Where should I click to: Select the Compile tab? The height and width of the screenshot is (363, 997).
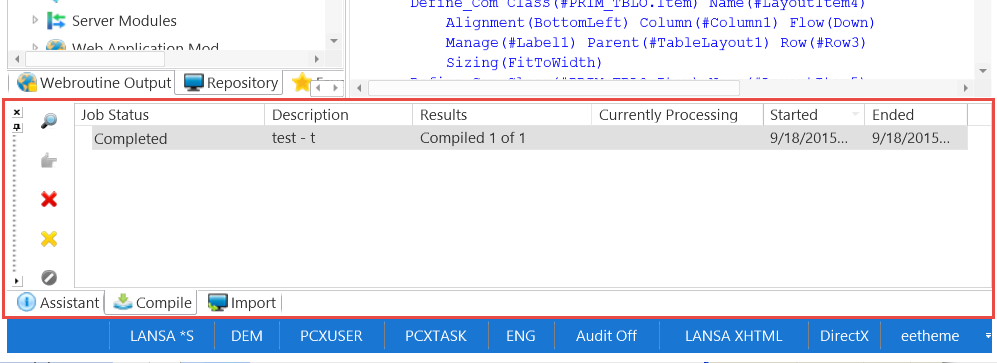[x=152, y=303]
